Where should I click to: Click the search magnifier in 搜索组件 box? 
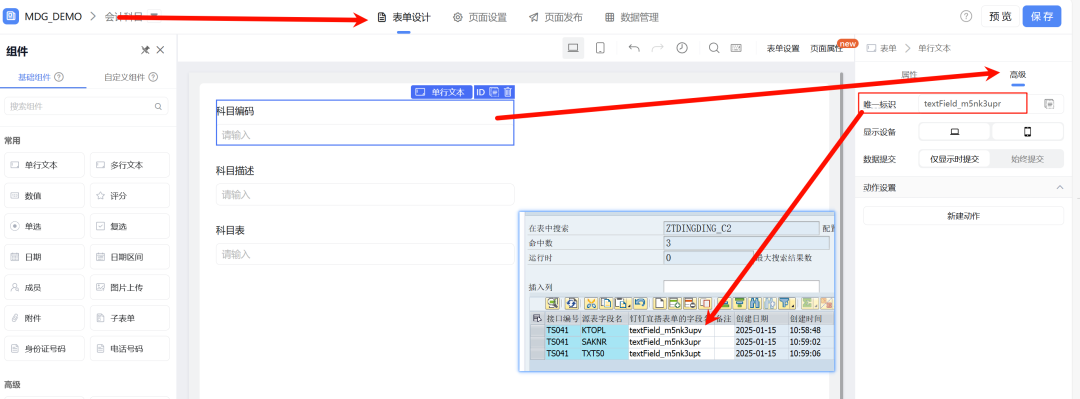click(x=158, y=107)
